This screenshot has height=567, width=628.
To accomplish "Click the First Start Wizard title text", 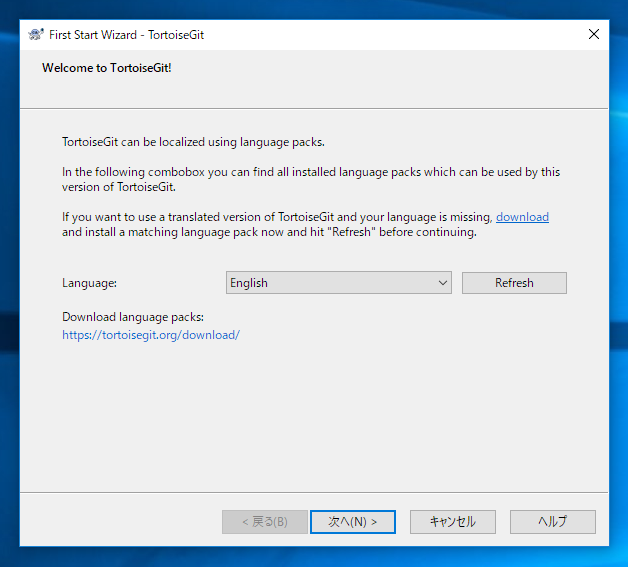I will [x=126, y=35].
